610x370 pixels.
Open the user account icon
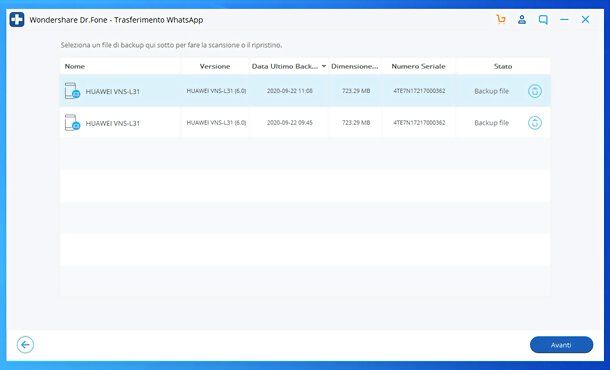coord(522,19)
